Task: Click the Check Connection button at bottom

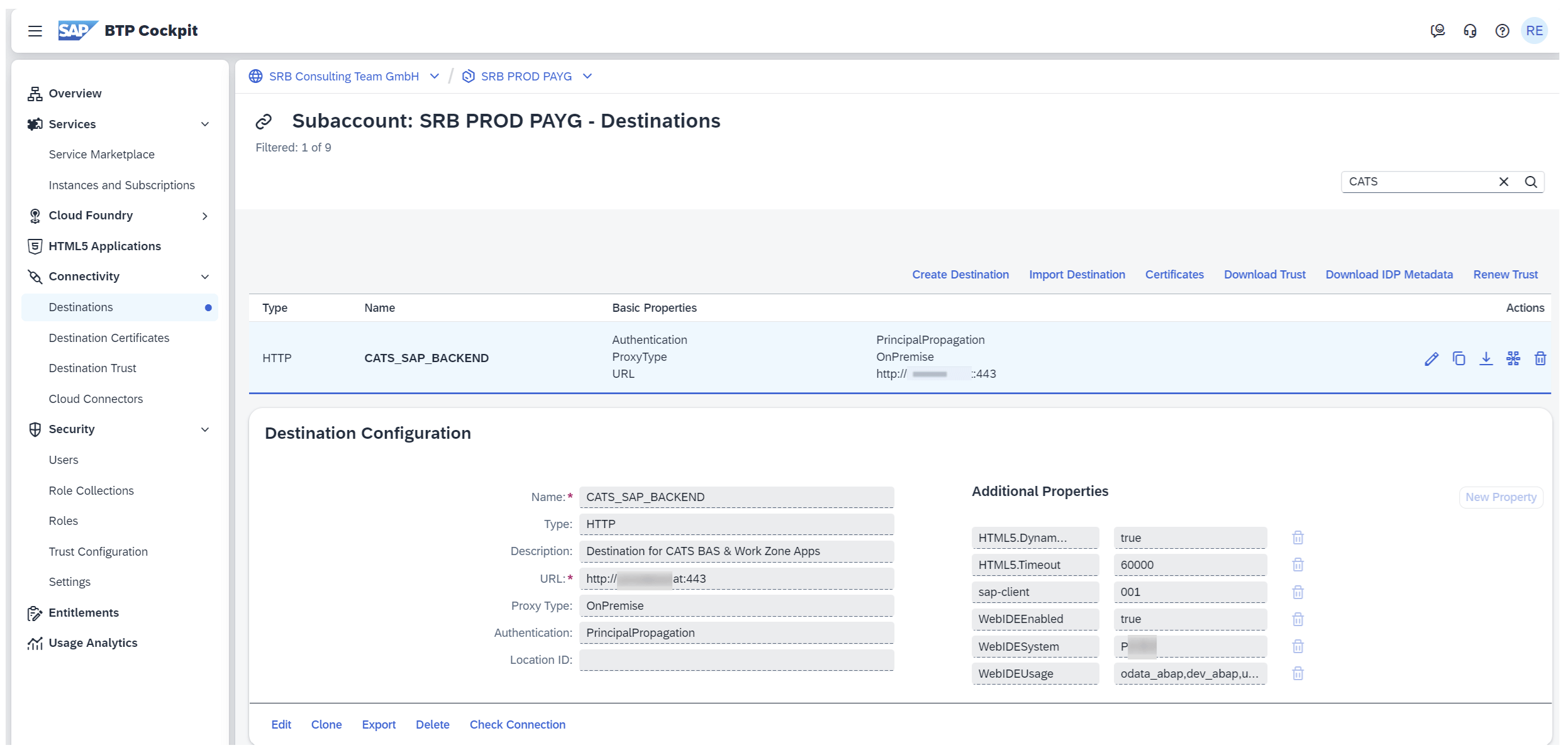Action: click(x=517, y=725)
